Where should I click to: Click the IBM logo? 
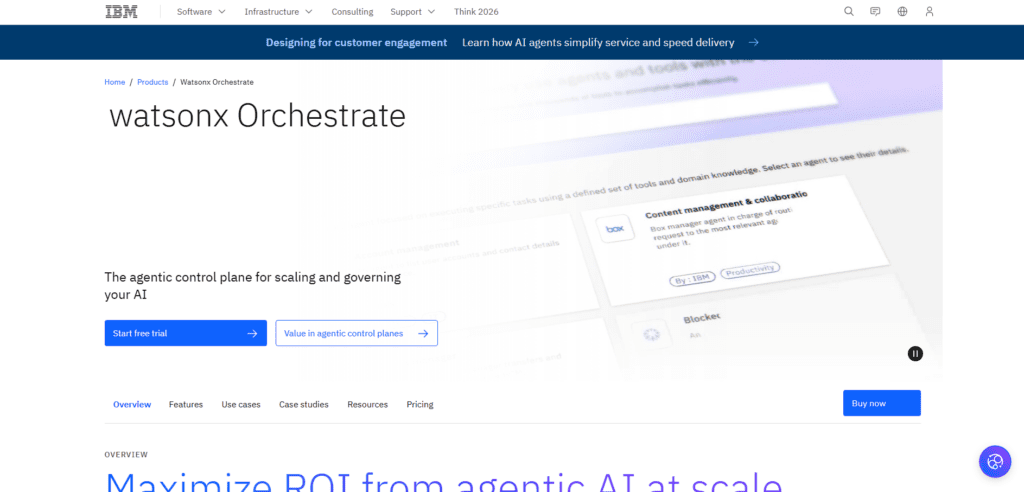pyautogui.click(x=121, y=12)
